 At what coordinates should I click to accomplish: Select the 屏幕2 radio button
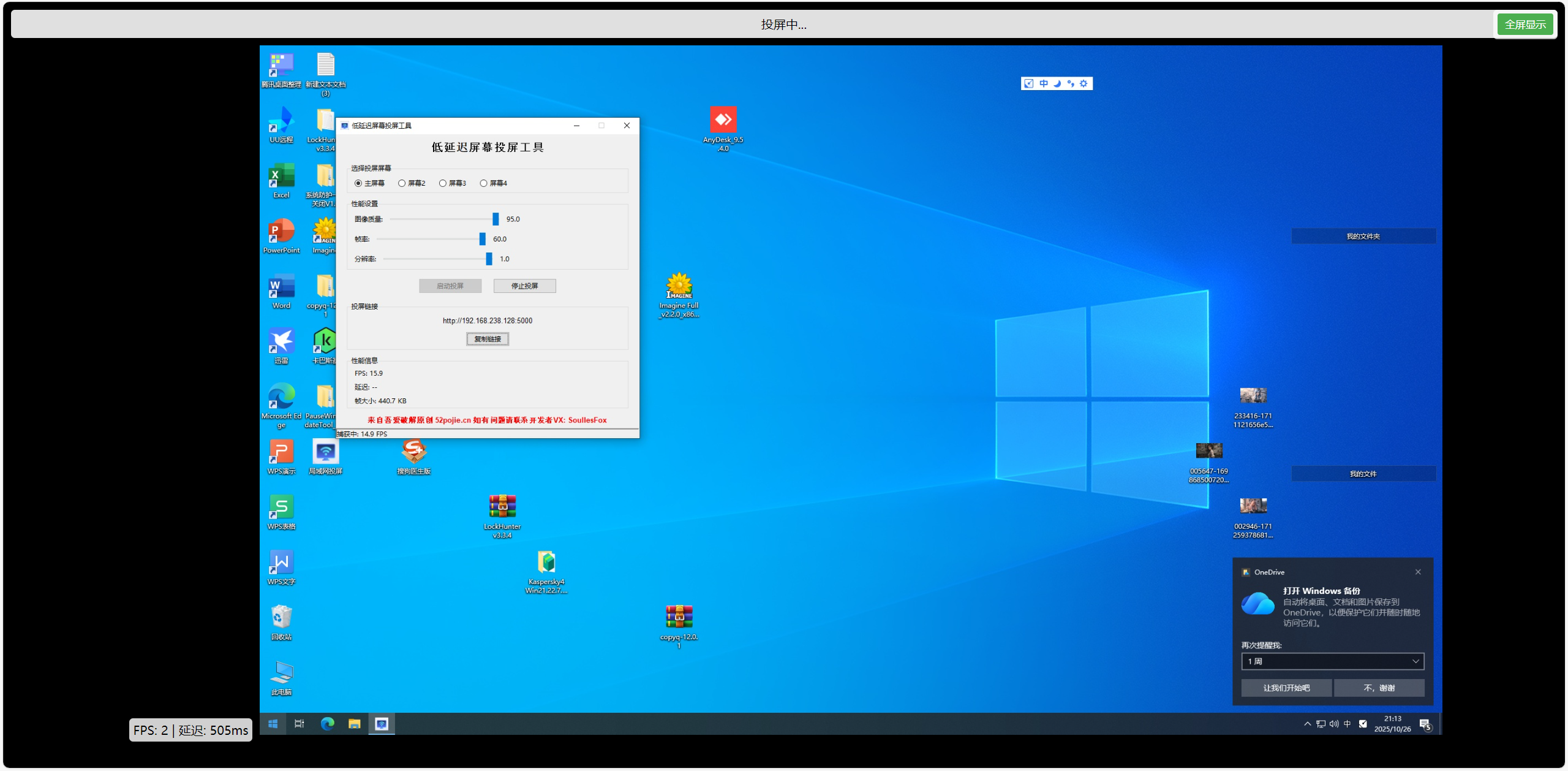[402, 183]
